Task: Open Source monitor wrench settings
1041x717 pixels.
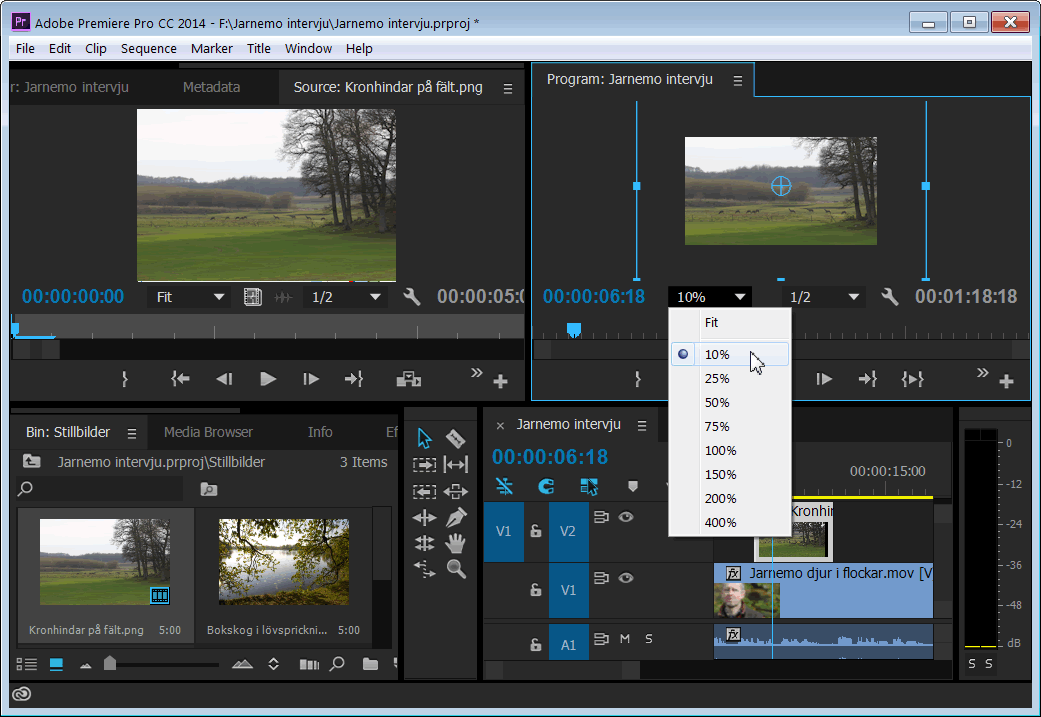Action: click(411, 297)
